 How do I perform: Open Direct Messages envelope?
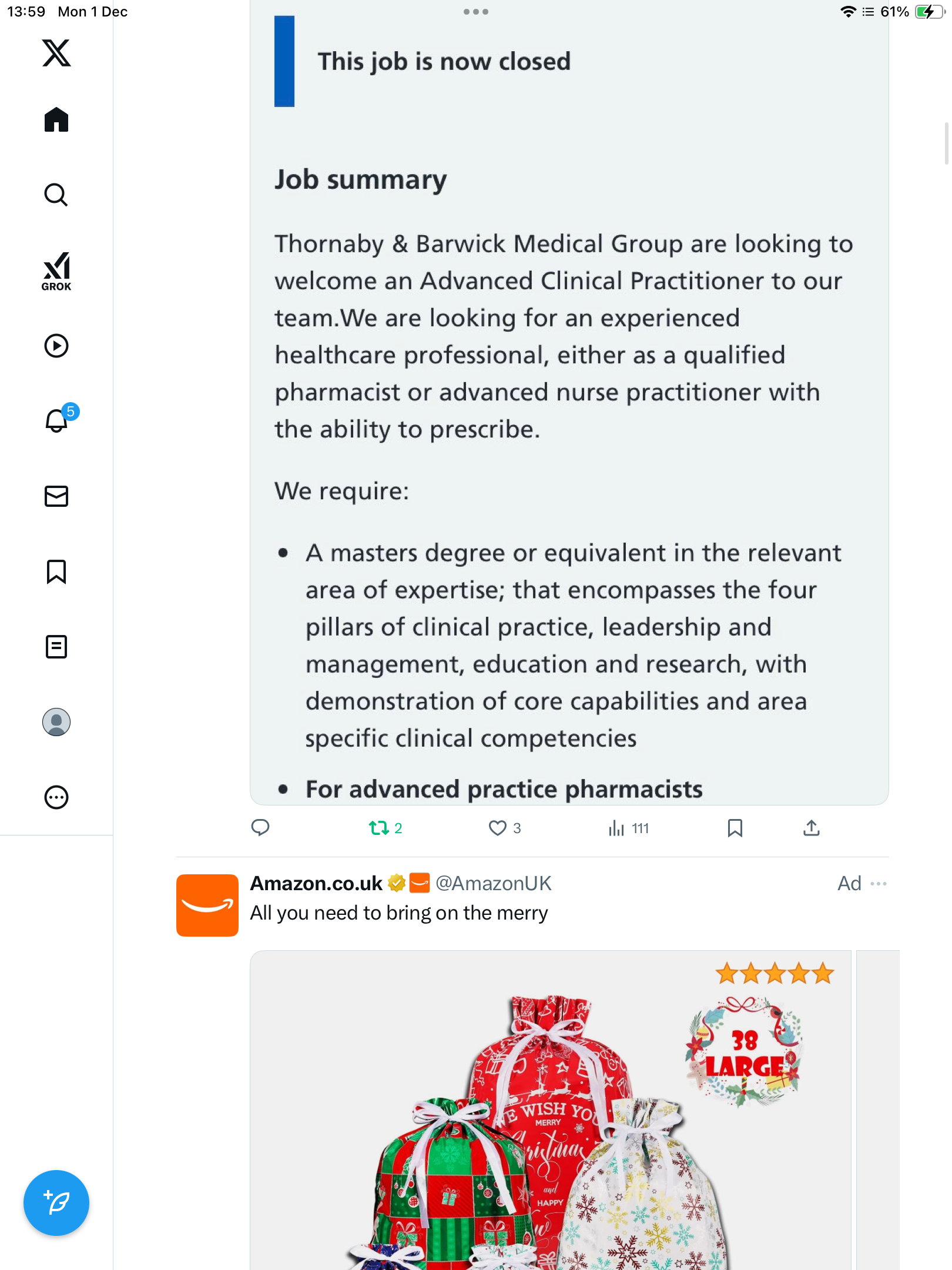pos(56,496)
